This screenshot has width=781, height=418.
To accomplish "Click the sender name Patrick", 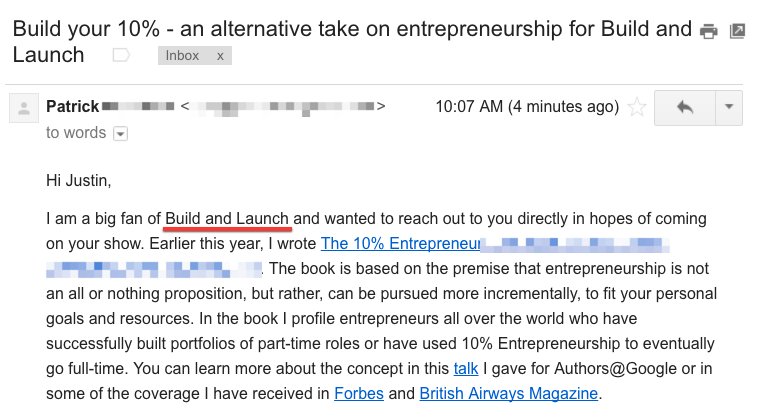I will pos(71,106).
